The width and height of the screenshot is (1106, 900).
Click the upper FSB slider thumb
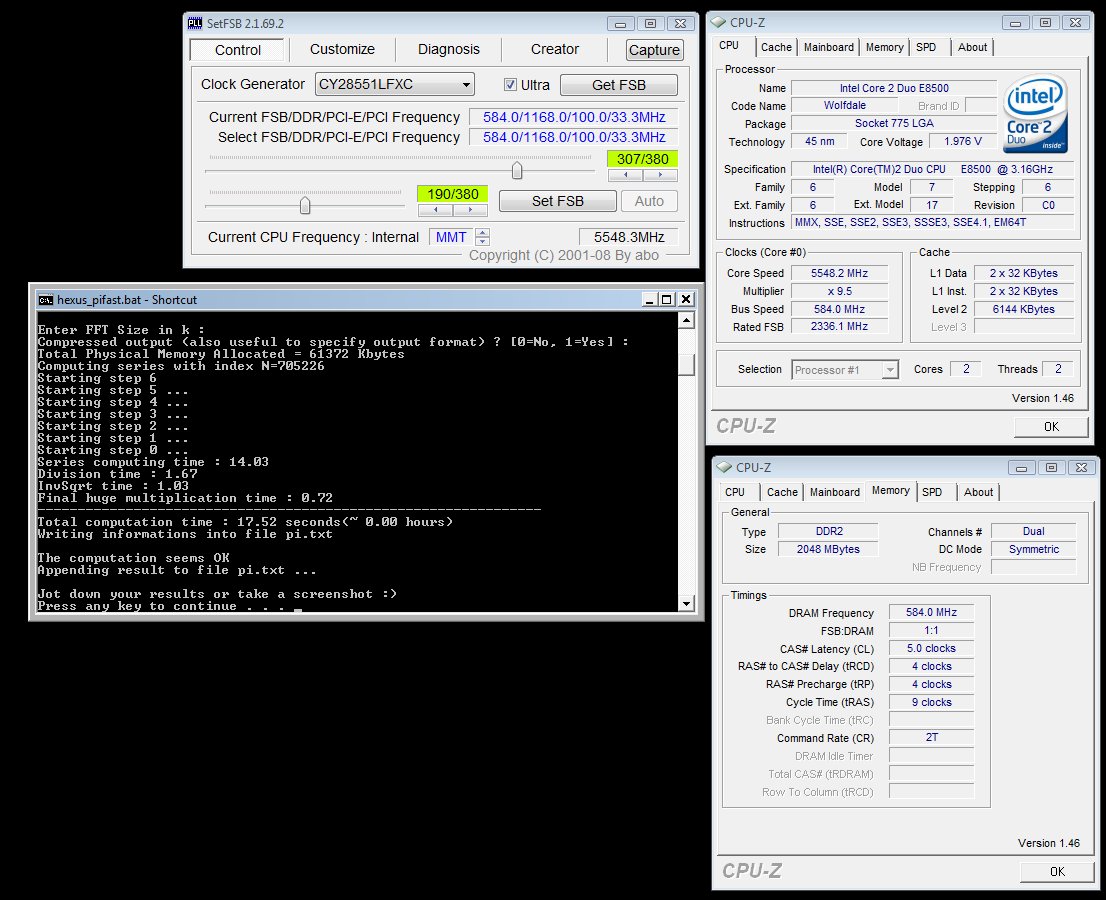pos(517,170)
